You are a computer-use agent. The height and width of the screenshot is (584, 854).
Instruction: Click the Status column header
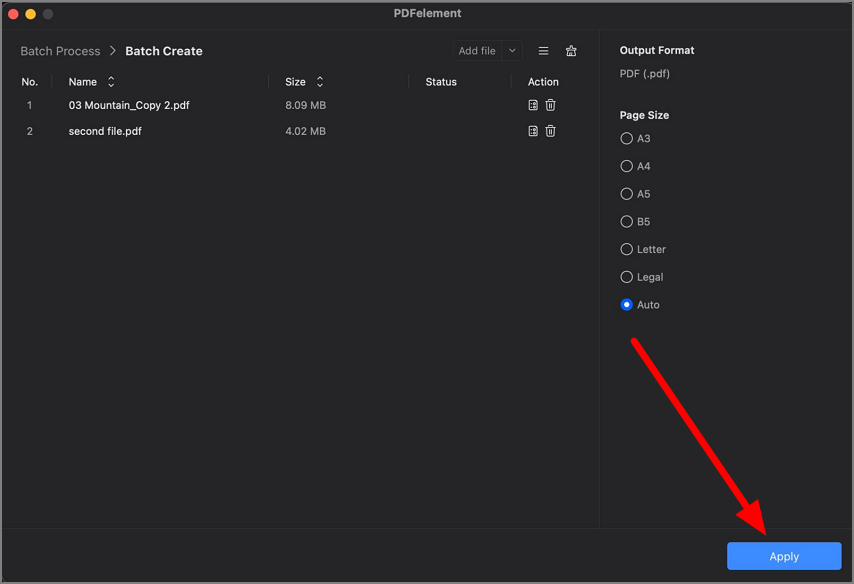tap(441, 82)
